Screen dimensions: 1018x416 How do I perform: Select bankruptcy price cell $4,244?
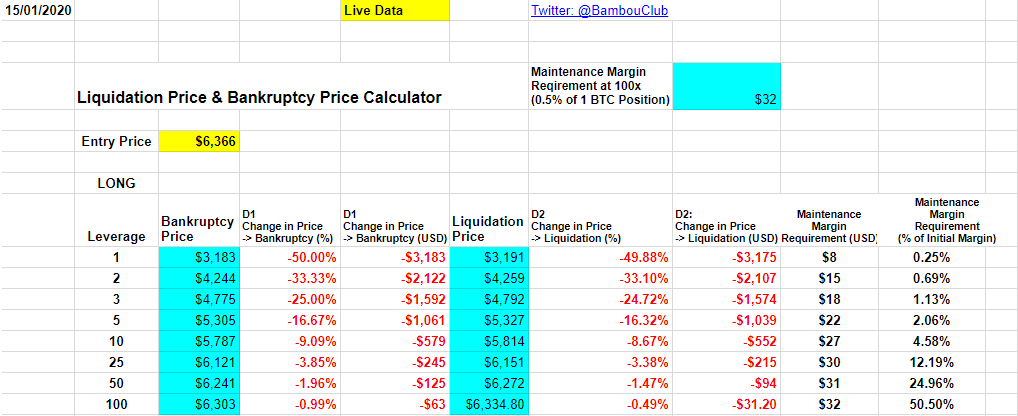point(199,278)
